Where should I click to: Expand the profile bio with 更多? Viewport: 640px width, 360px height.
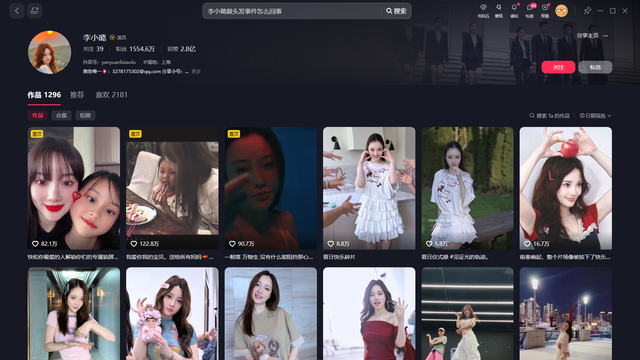(x=196, y=71)
